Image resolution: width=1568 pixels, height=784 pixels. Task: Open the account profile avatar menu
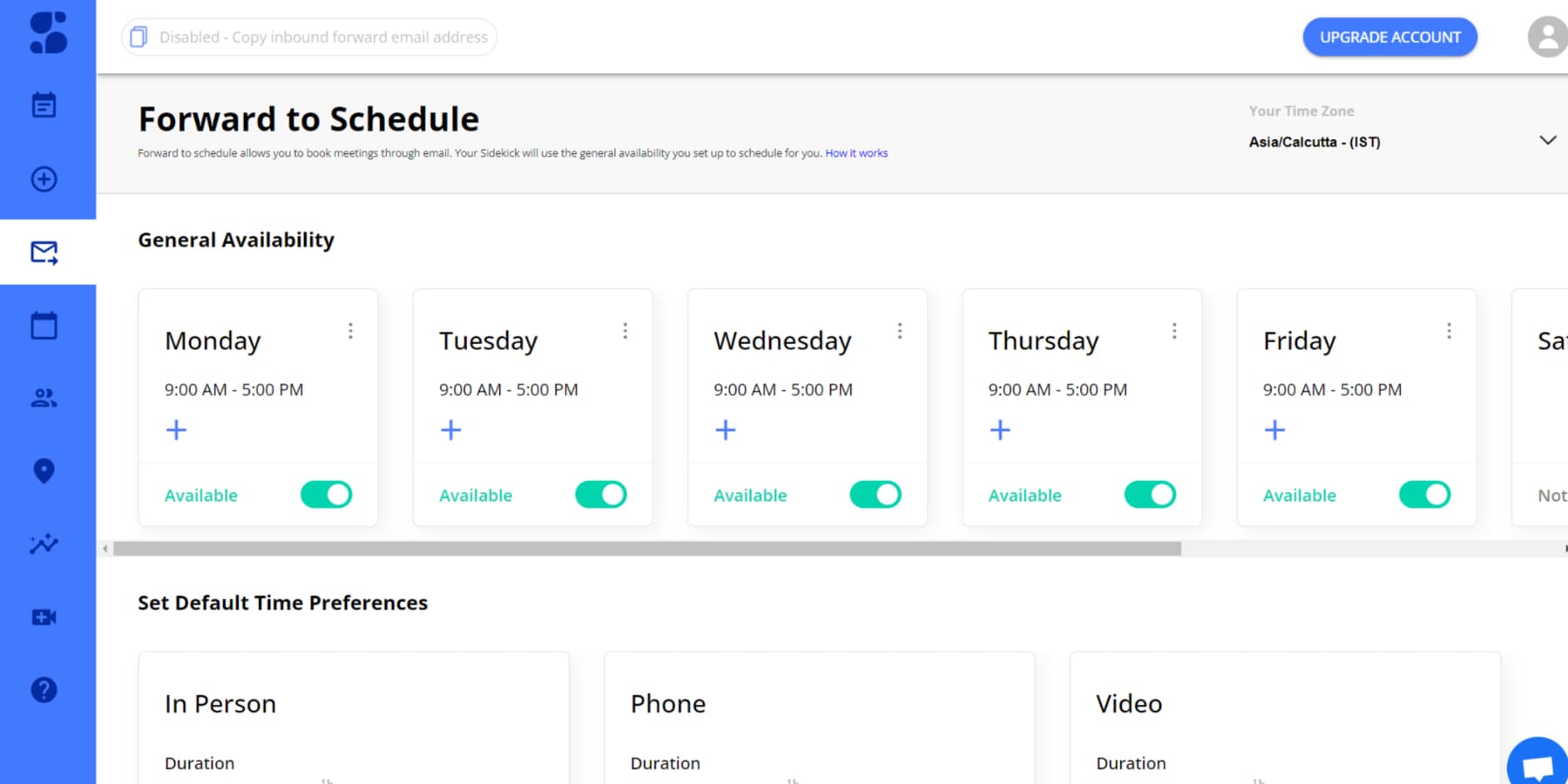(1547, 37)
